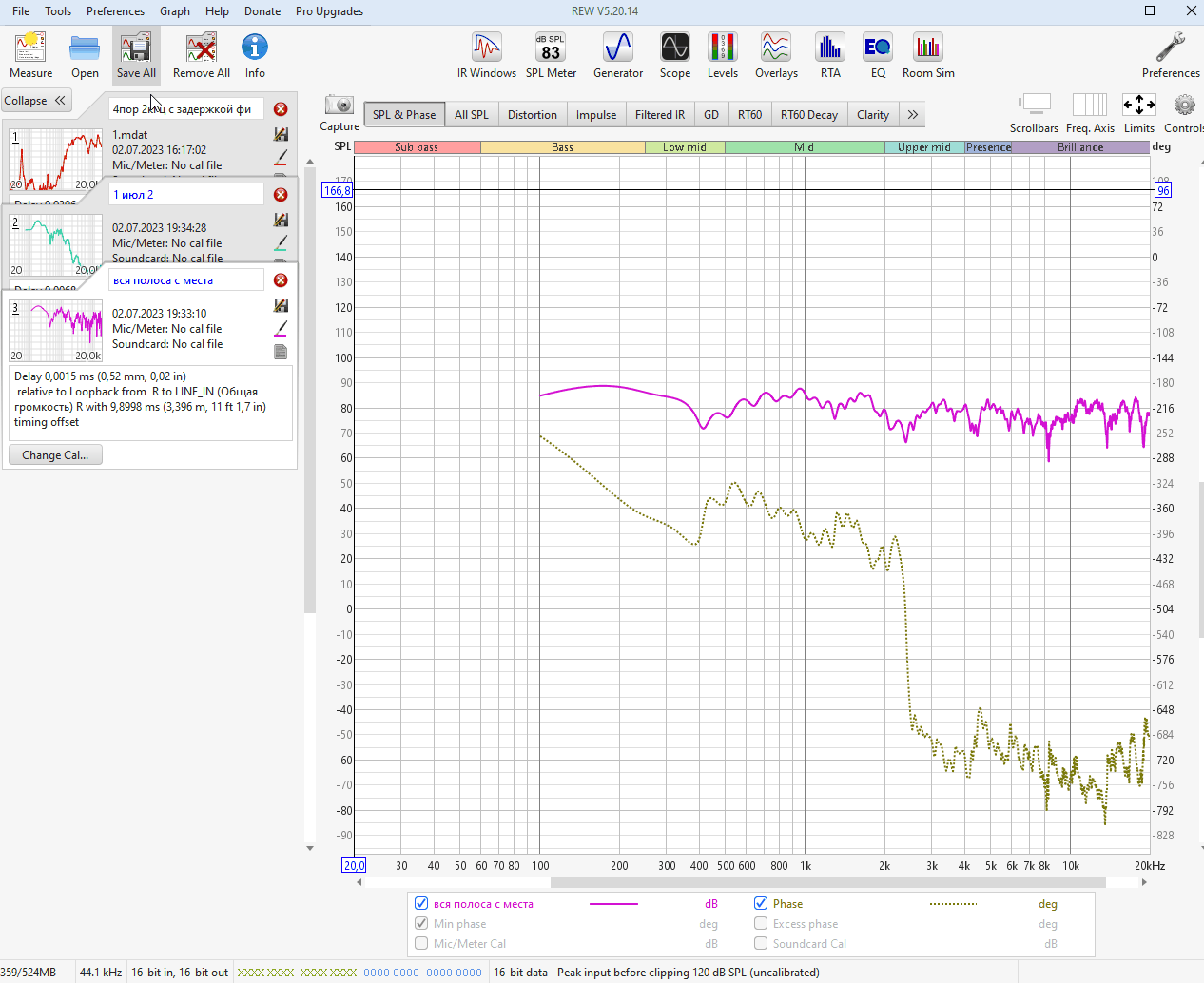The width and height of the screenshot is (1204, 983).
Task: Remove the '1 июл 2' measurement
Action: 281,195
